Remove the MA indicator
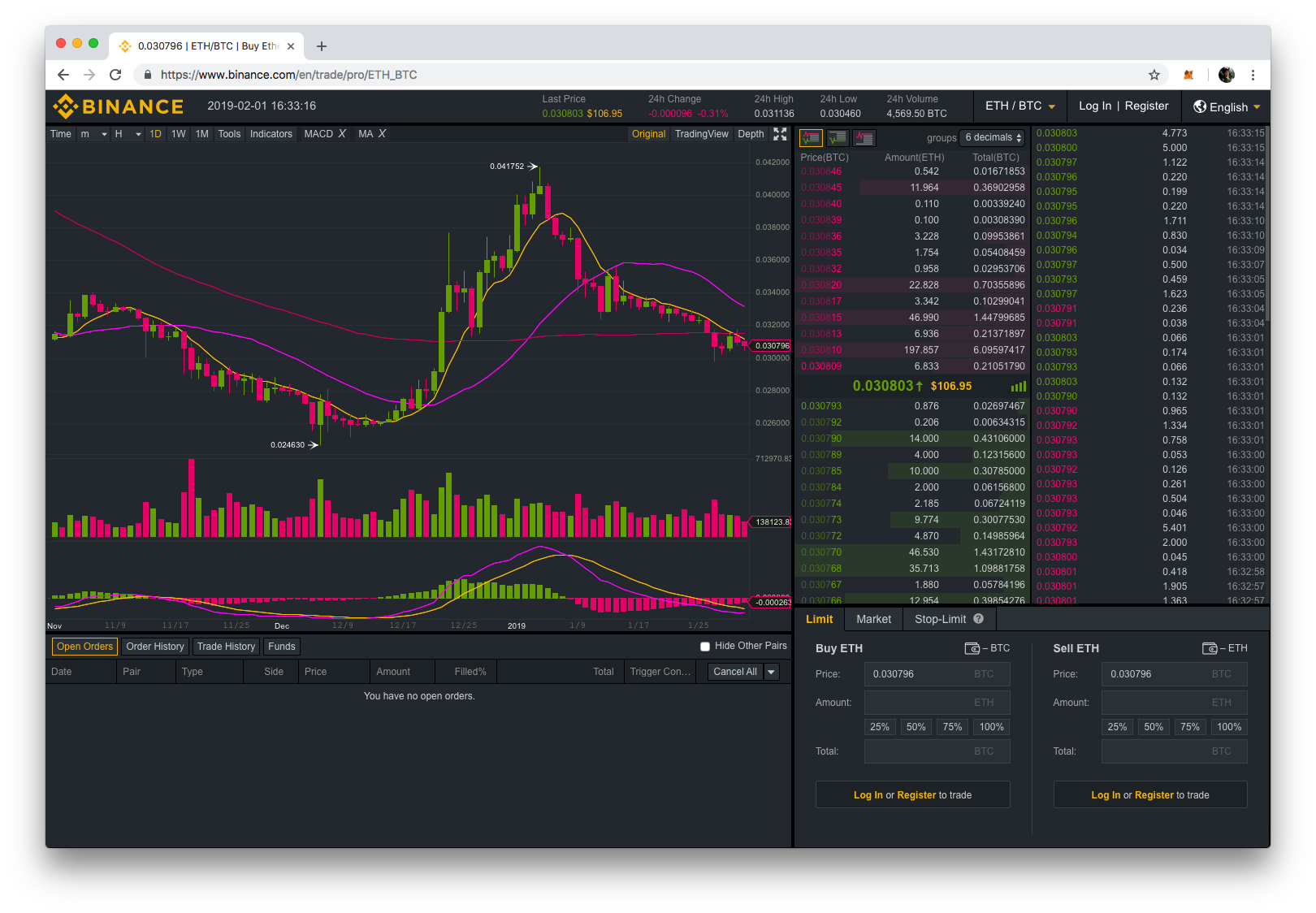1316x913 pixels. click(x=382, y=134)
